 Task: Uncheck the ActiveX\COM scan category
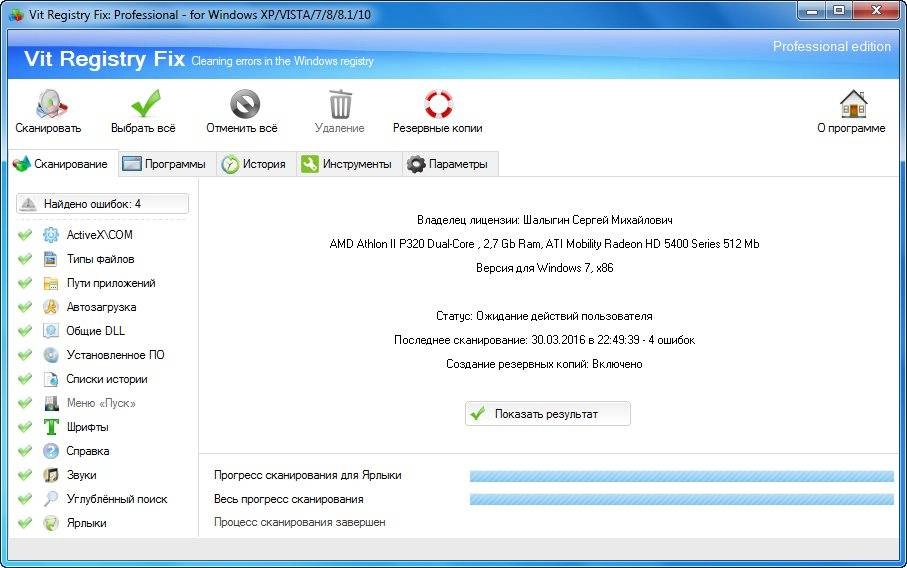[25, 235]
